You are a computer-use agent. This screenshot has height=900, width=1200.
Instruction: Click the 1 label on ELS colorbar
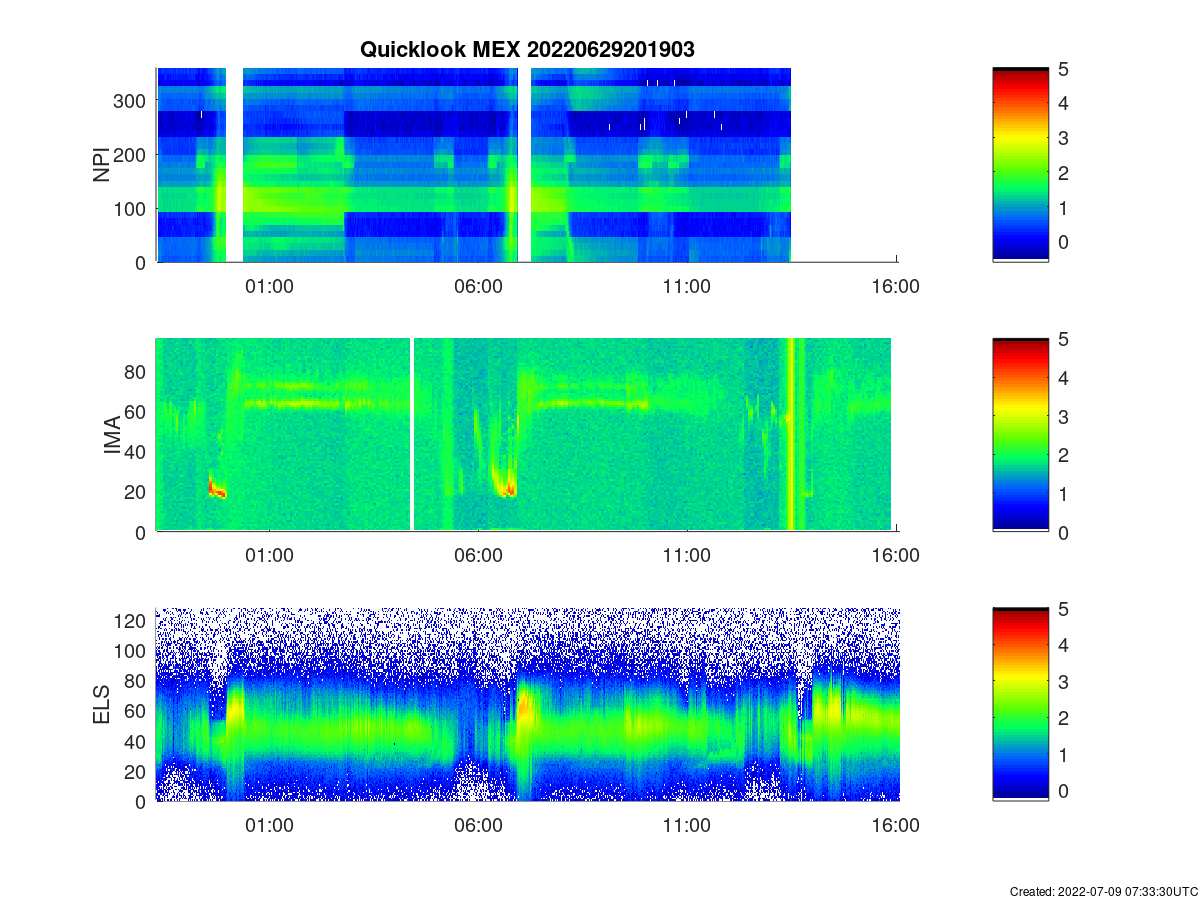1064,755
